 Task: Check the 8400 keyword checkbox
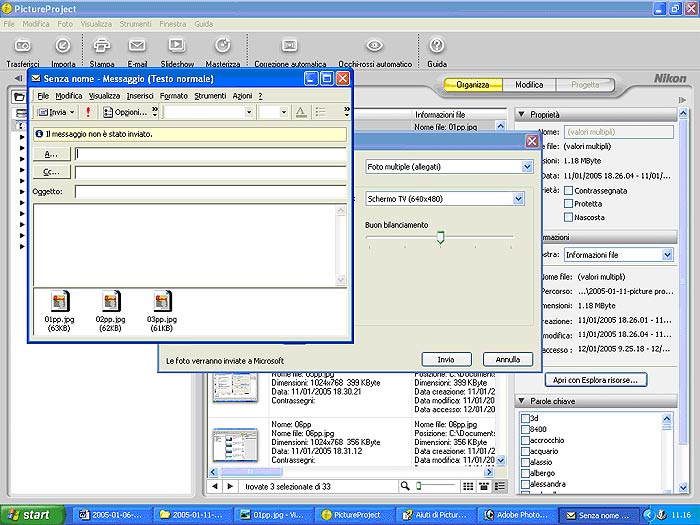tap(525, 429)
